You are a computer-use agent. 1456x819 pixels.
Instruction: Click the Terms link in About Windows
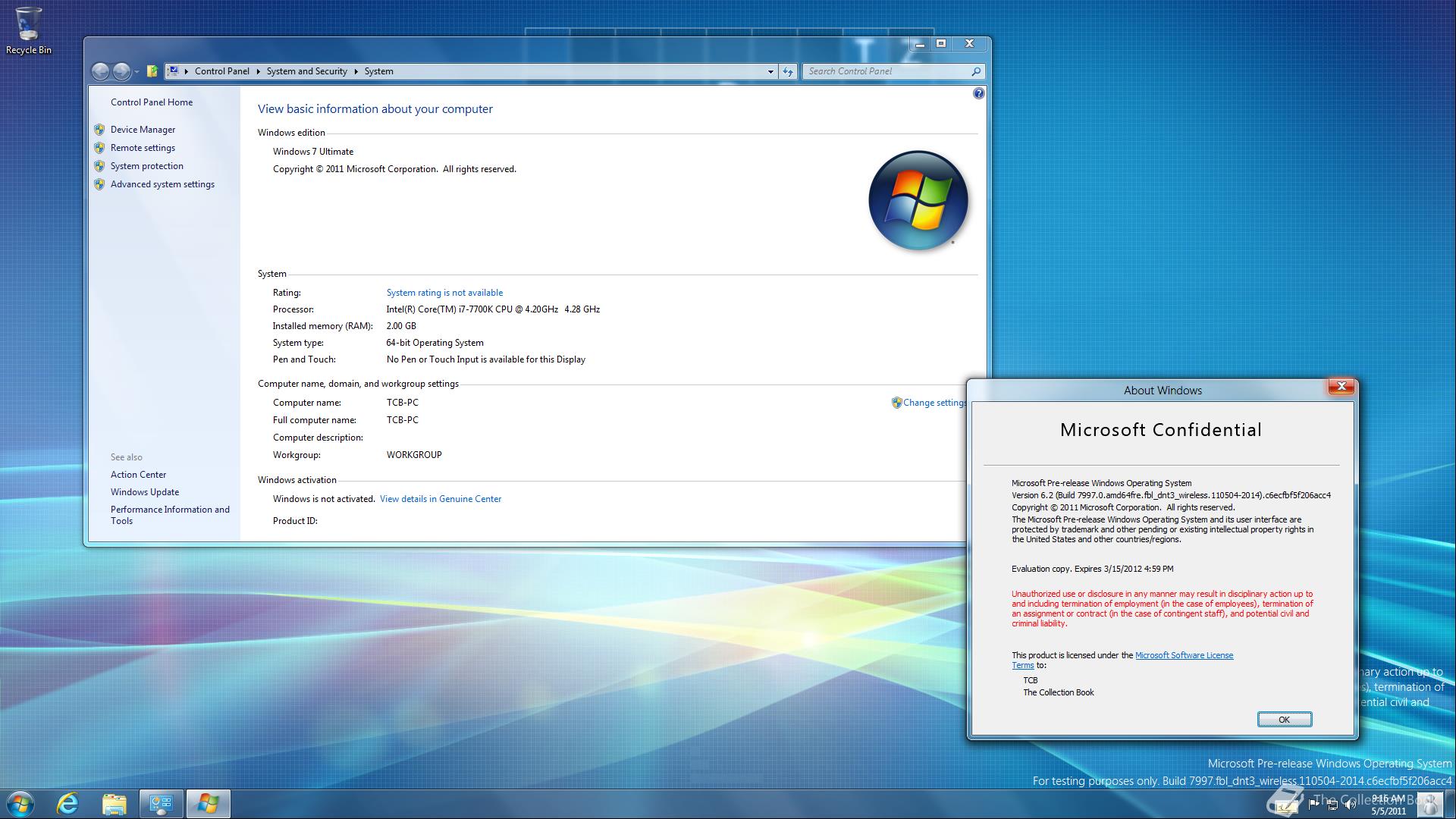[x=1022, y=665]
